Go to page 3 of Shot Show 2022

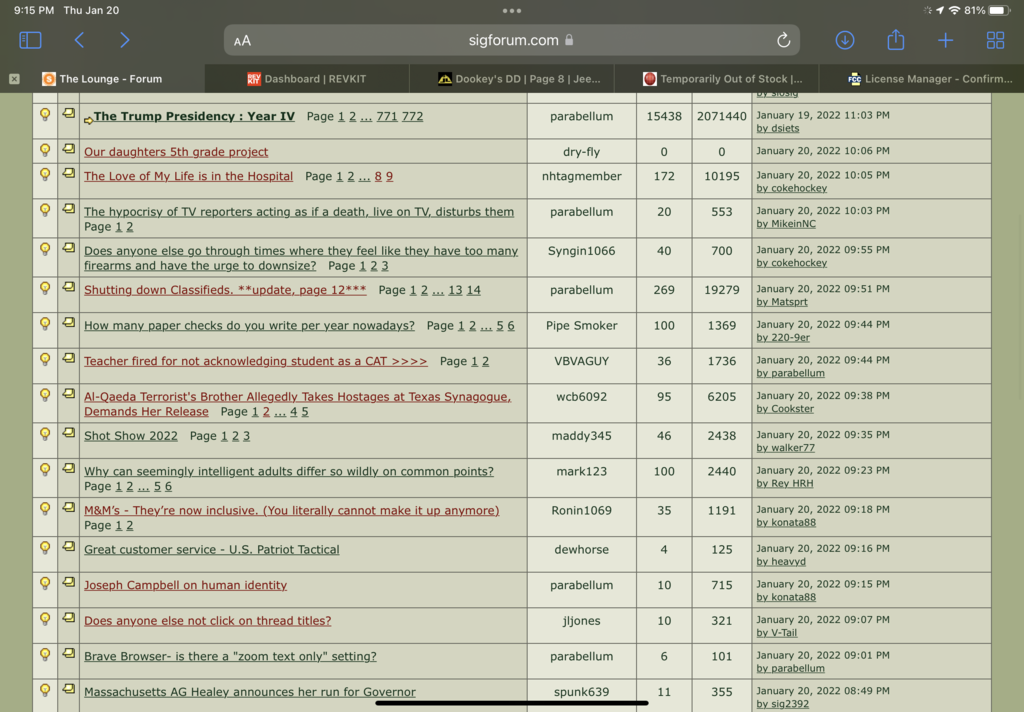tap(246, 436)
